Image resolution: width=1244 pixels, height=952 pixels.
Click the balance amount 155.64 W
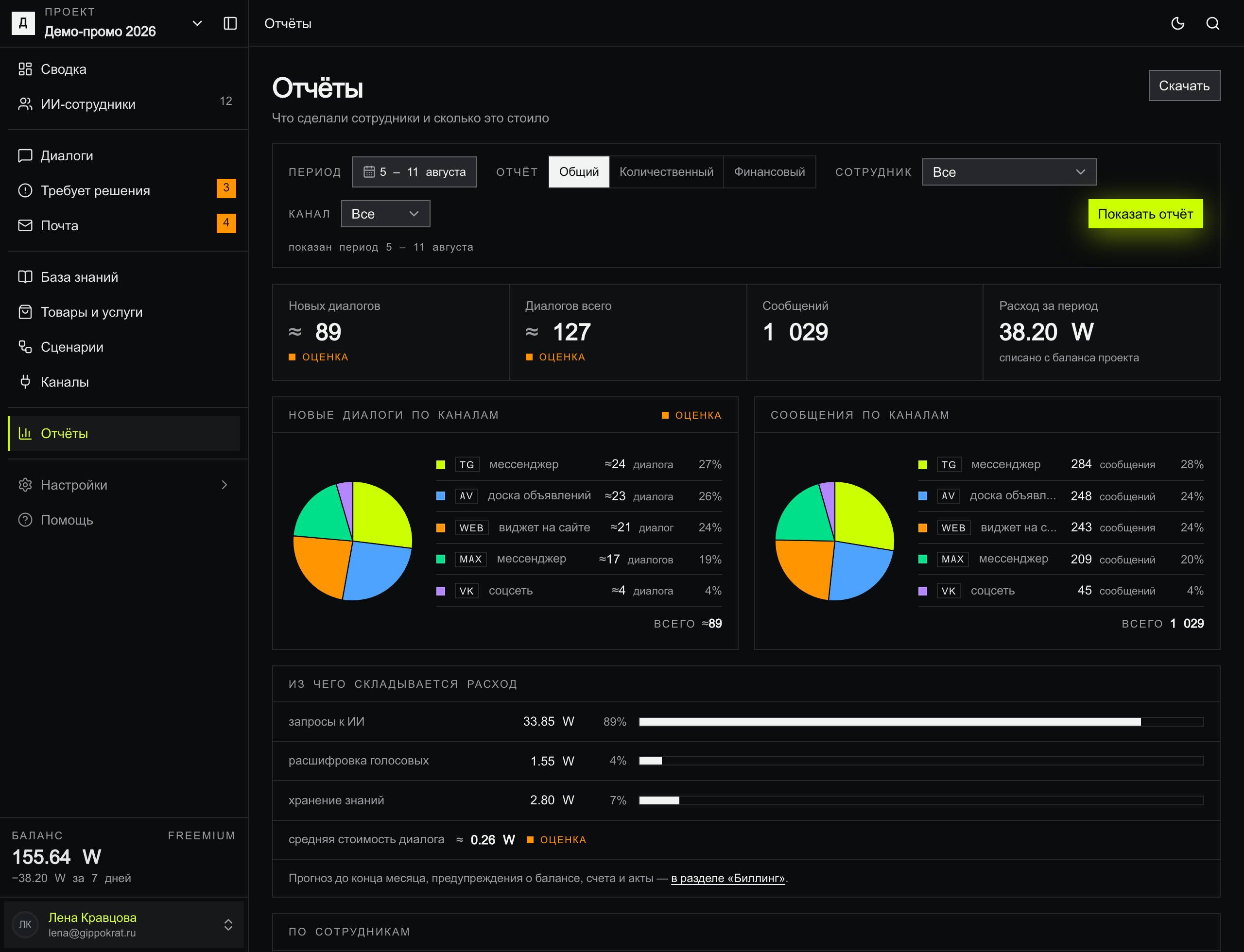pyautogui.click(x=57, y=856)
